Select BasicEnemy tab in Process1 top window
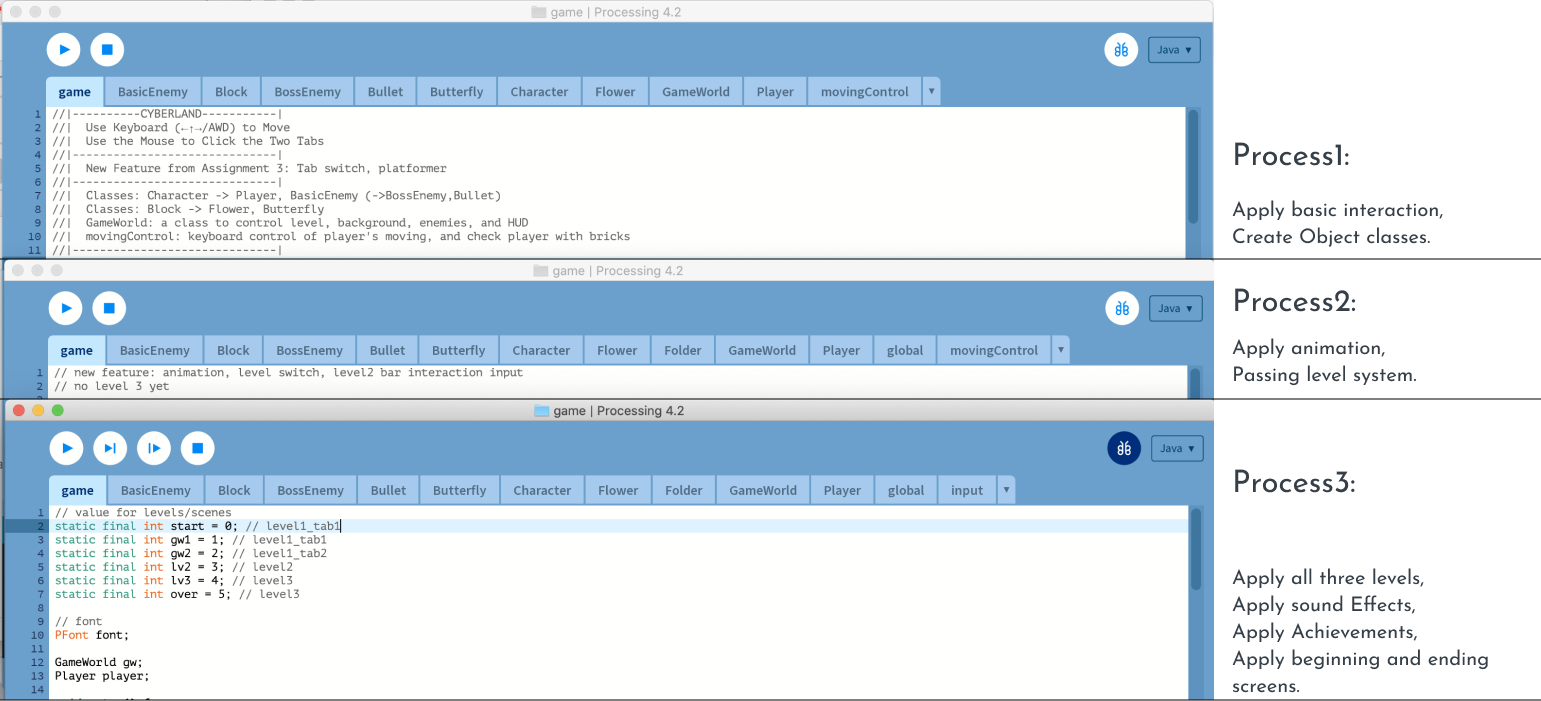 pyautogui.click(x=153, y=91)
